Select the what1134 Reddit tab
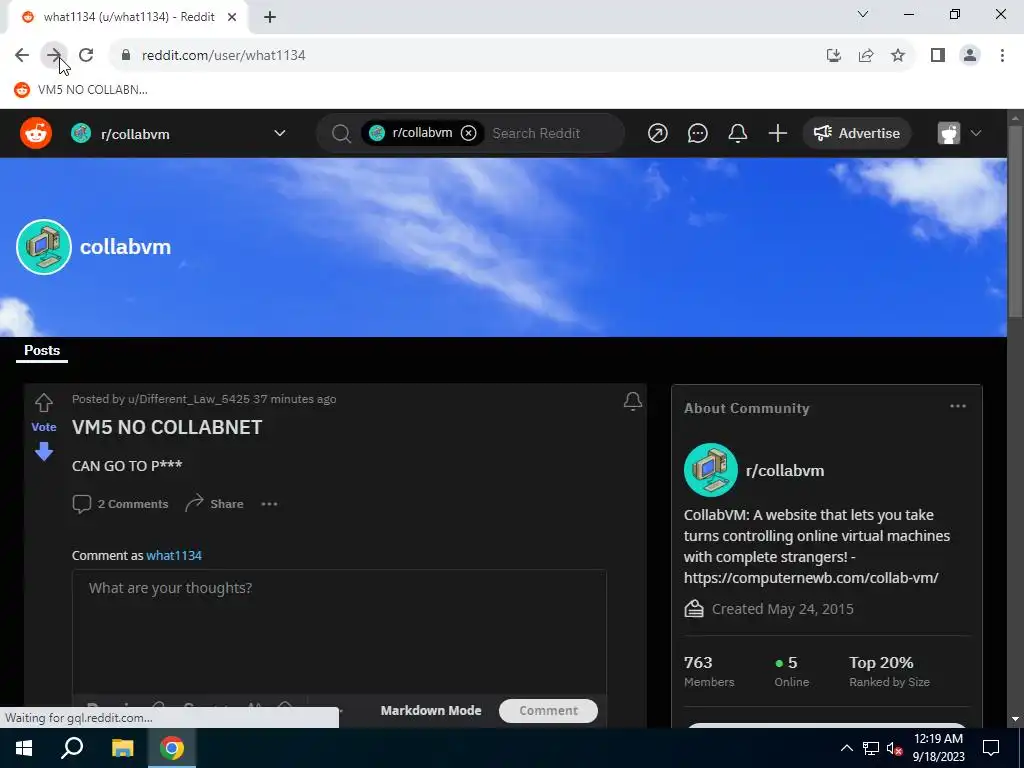 [x=128, y=17]
